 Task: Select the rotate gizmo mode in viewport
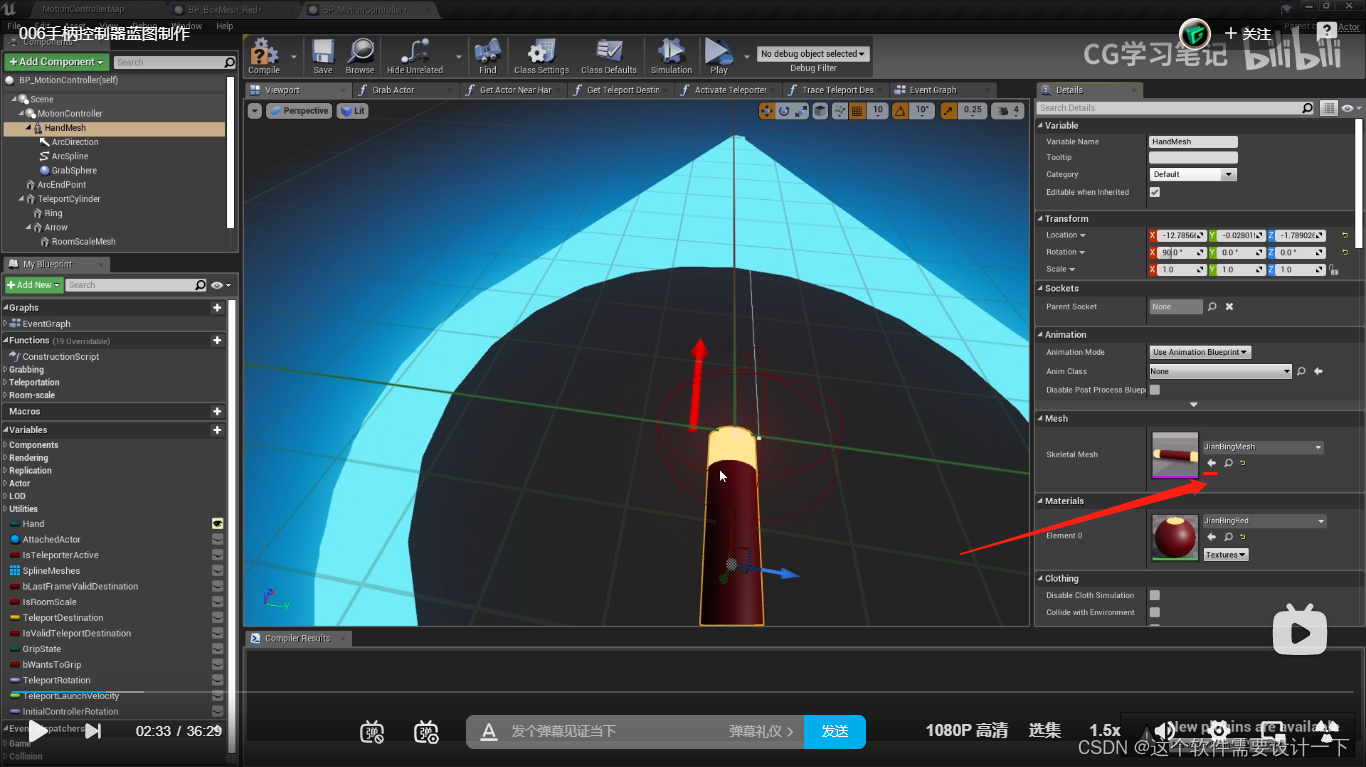pos(784,111)
